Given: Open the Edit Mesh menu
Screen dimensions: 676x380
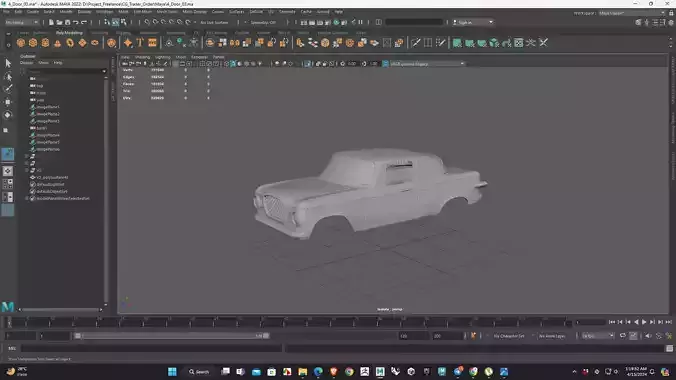Looking at the screenshot, I should [x=143, y=12].
